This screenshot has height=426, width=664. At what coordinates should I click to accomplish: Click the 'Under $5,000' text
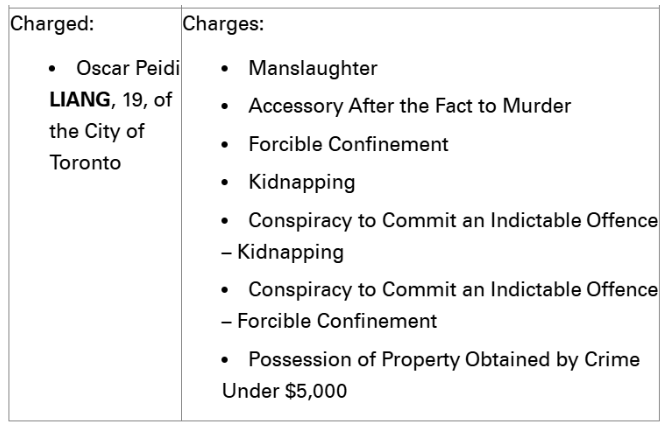tap(285, 391)
